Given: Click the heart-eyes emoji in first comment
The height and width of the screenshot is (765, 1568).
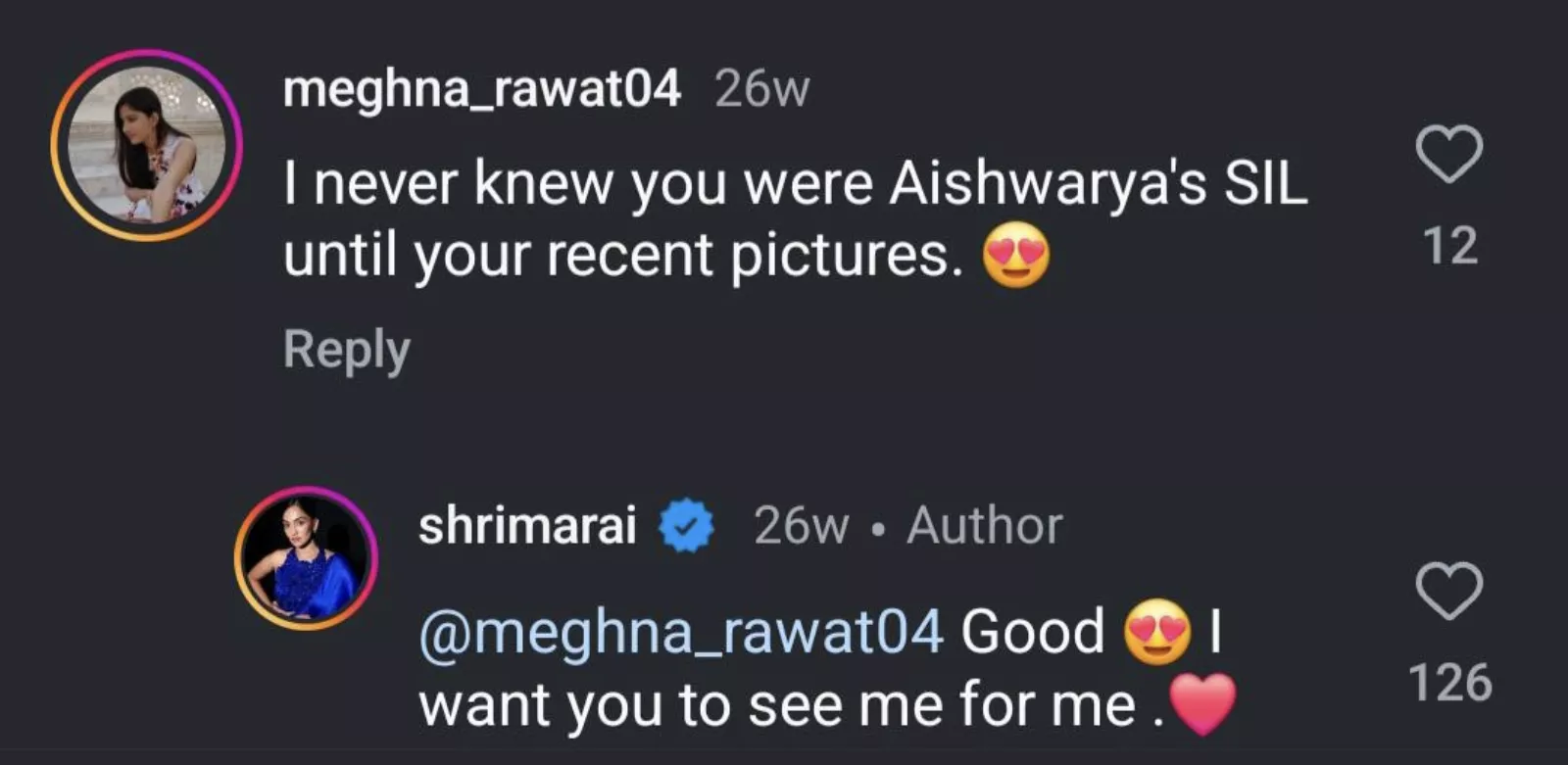Looking at the screenshot, I should click(1016, 257).
